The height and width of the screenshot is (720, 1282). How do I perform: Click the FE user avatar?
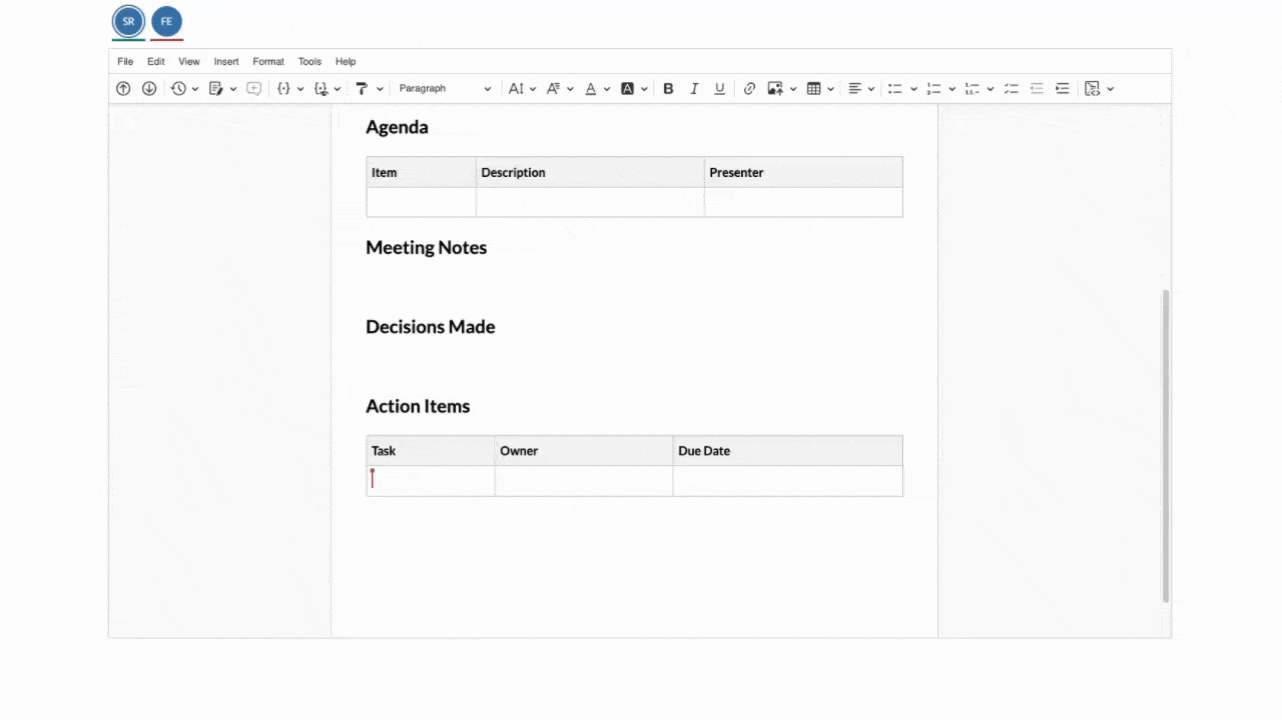tap(167, 21)
